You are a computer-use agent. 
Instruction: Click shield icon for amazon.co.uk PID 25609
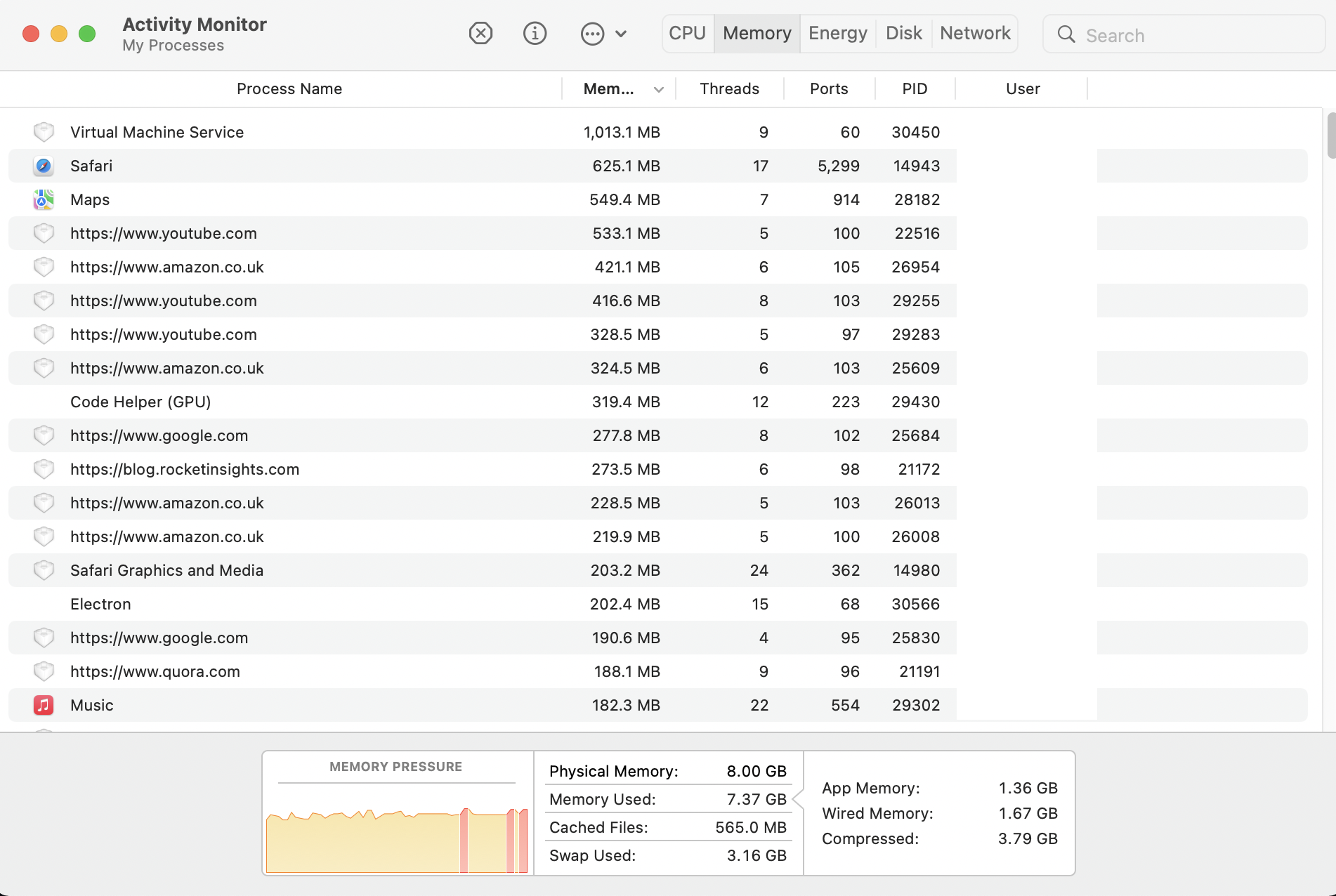44,368
